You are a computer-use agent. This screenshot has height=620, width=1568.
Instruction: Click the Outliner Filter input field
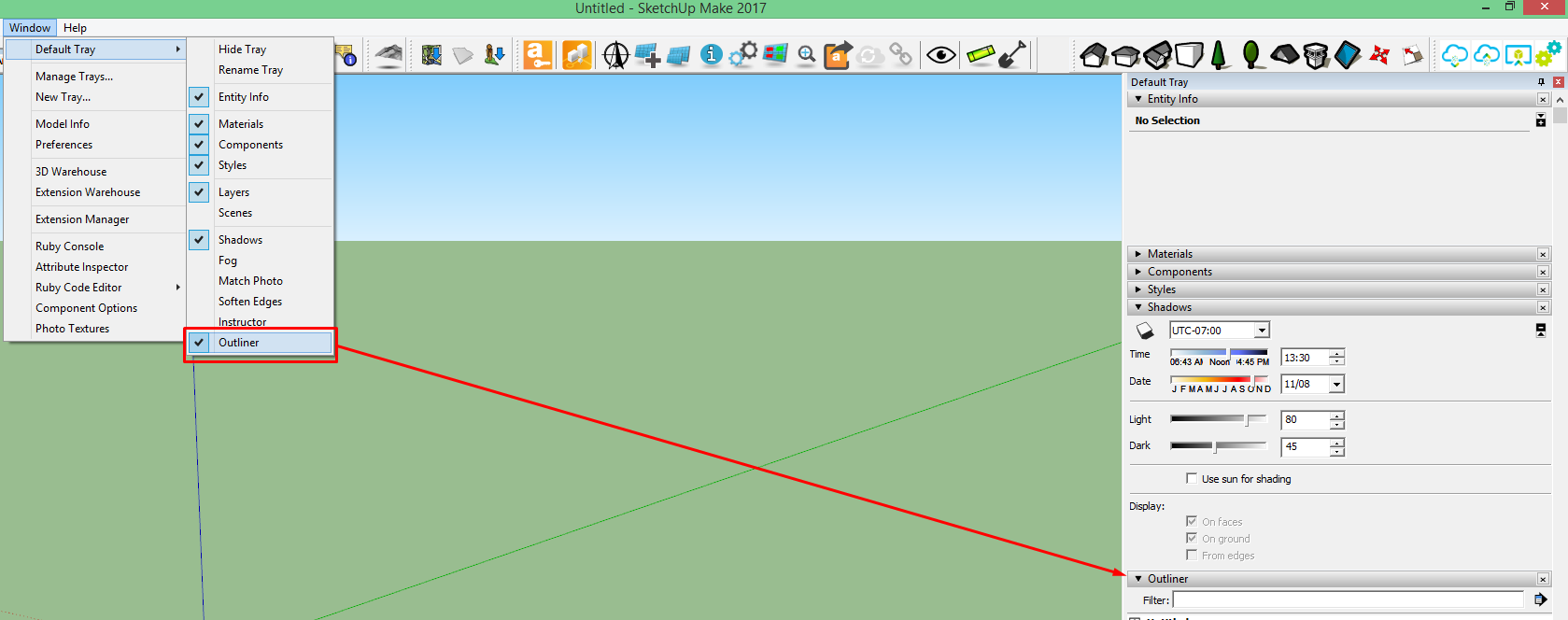point(1349,599)
